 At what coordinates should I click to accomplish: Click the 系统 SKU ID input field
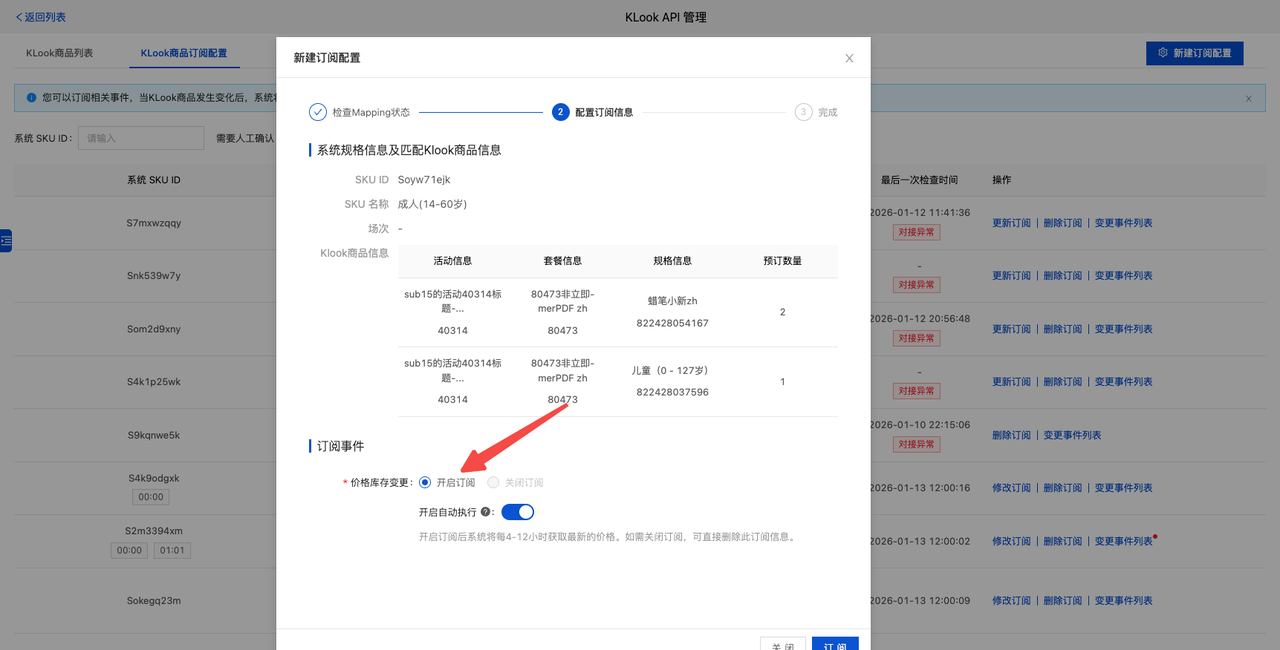[140, 139]
